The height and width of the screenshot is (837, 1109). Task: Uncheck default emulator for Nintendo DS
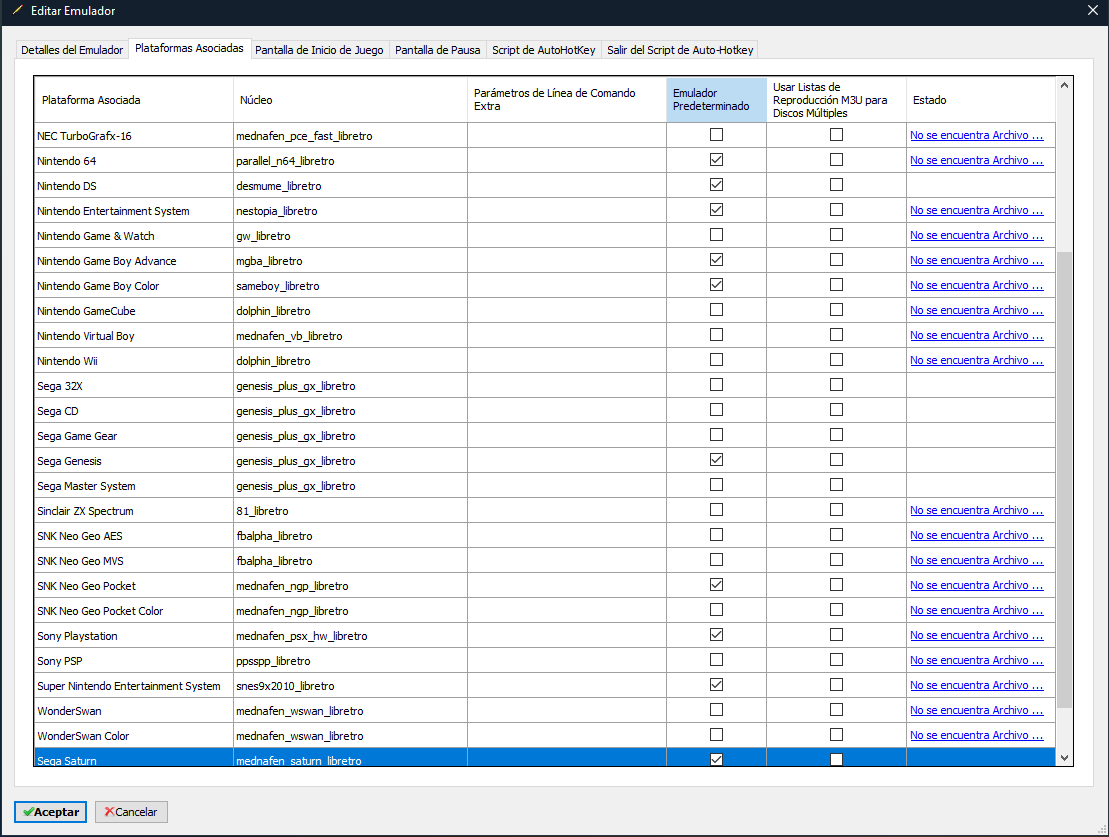716,185
